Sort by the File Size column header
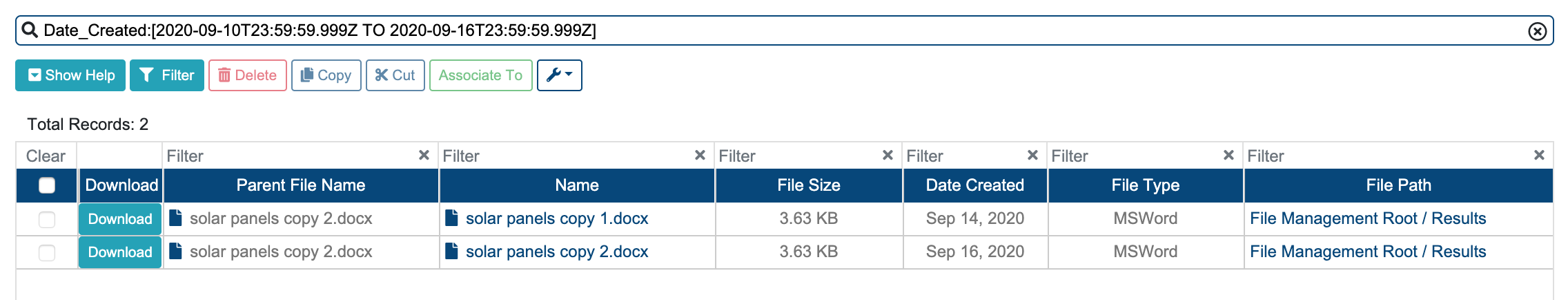1568x300 pixels. 809,185
